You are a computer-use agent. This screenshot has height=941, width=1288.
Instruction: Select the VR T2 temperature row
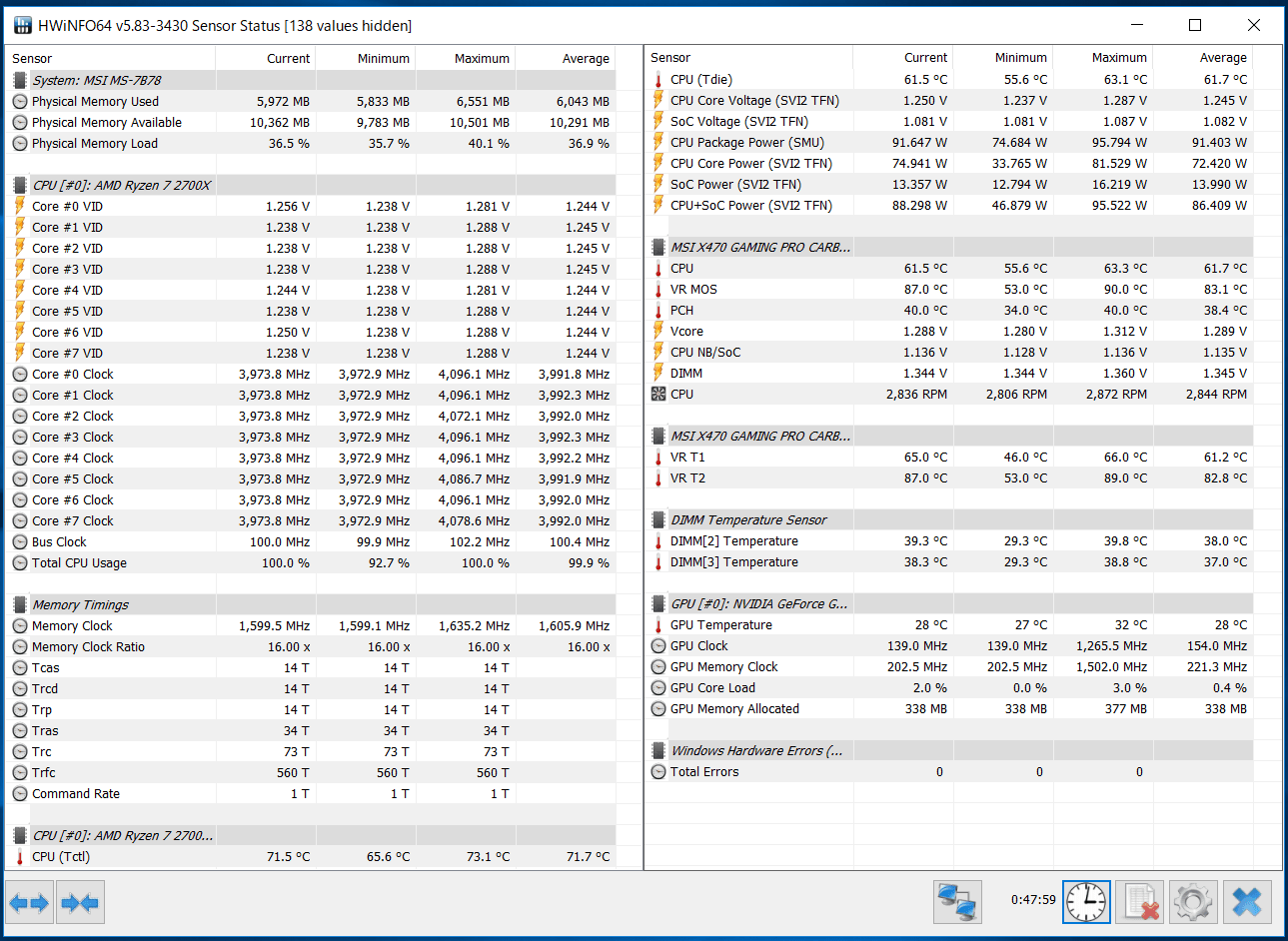[x=949, y=478]
